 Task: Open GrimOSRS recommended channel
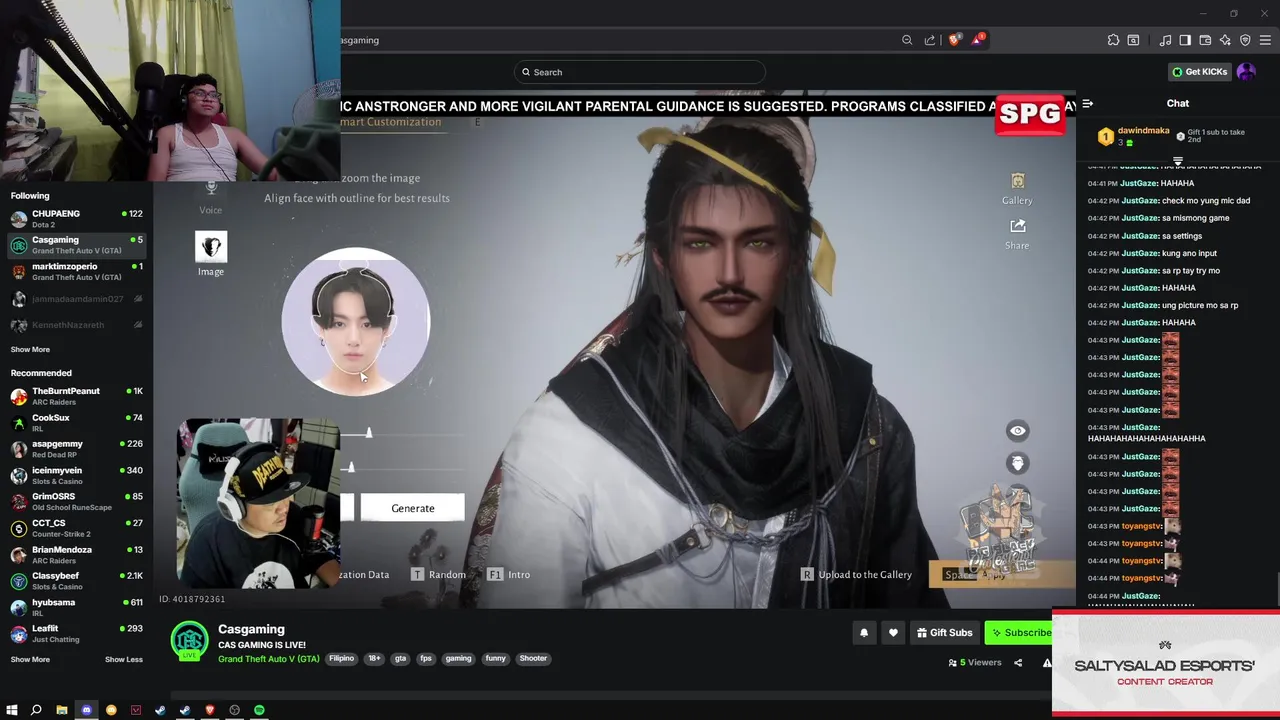pos(76,501)
